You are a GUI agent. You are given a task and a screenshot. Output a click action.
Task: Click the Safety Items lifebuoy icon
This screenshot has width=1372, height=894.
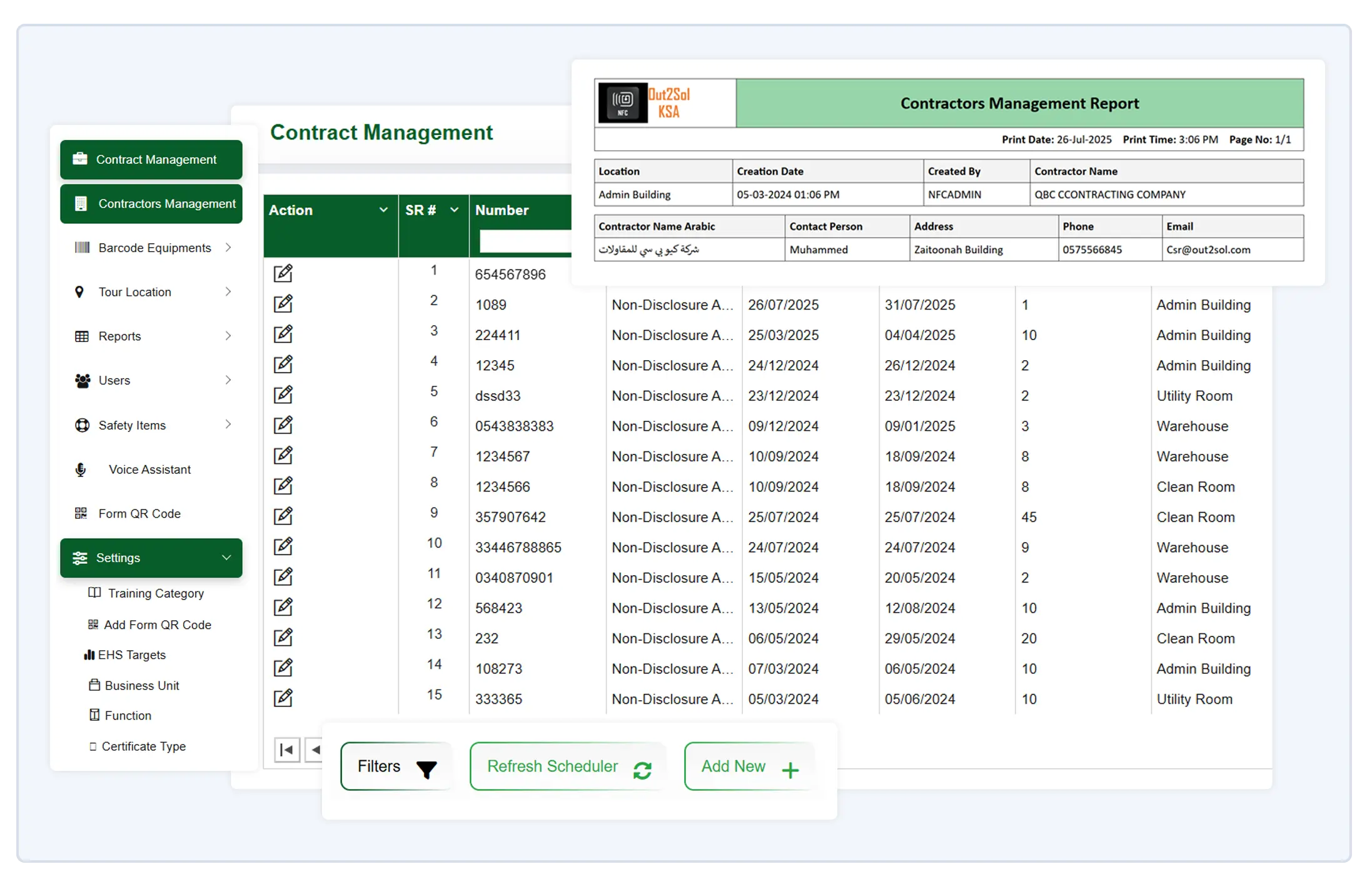[x=82, y=425]
